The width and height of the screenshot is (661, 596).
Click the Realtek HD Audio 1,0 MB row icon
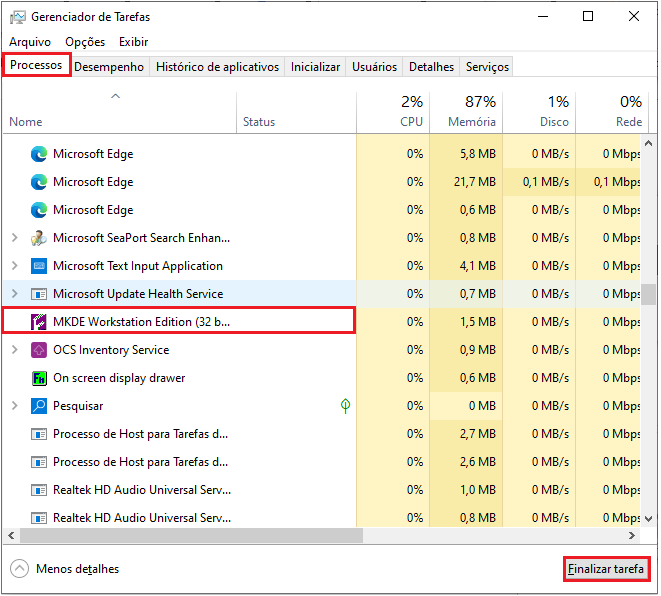39,490
